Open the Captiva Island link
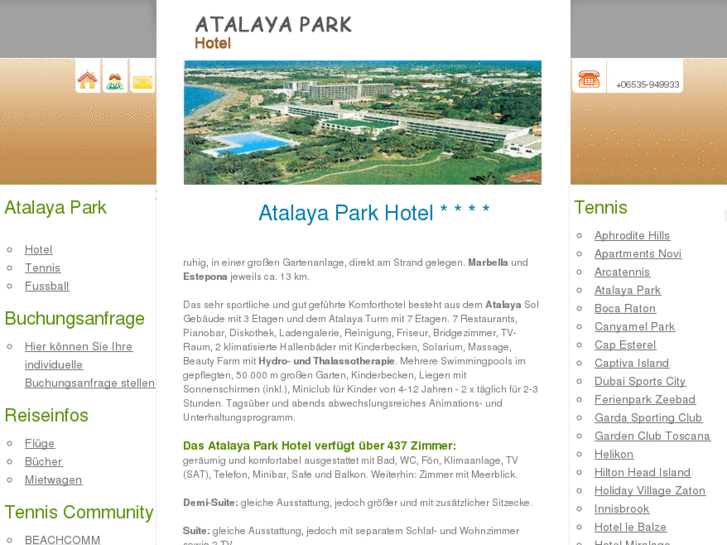 pos(632,363)
